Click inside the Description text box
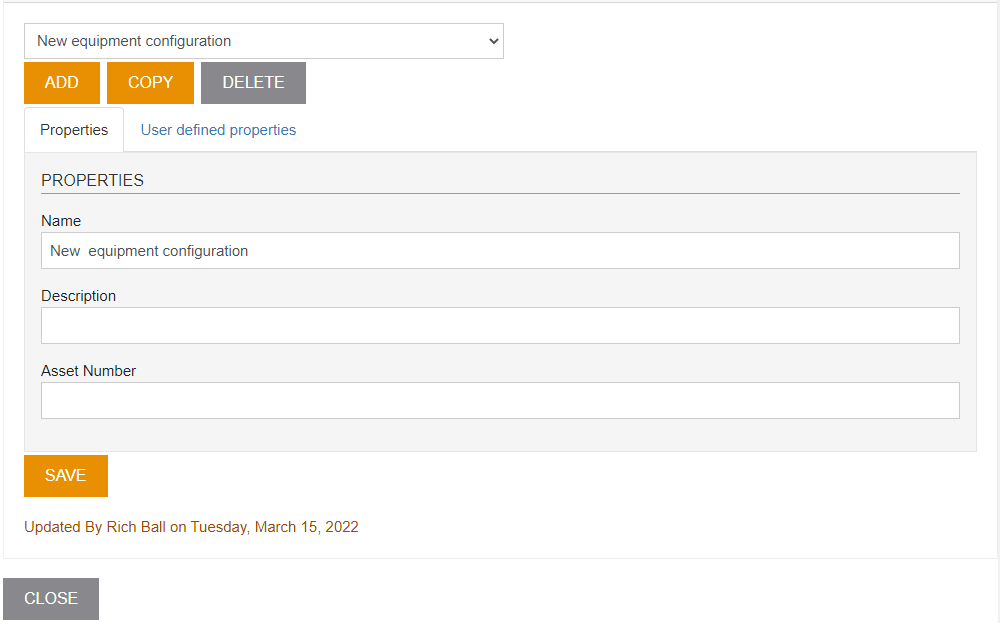Screen dimensions: 1000x640 click(500, 326)
